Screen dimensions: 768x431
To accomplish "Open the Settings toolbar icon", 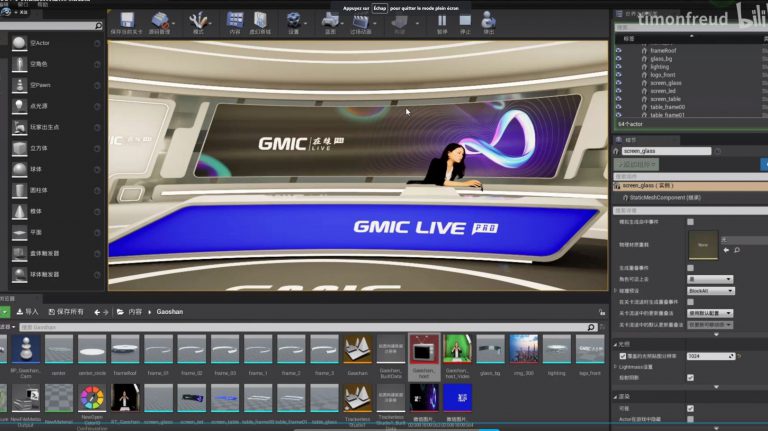I will click(293, 20).
